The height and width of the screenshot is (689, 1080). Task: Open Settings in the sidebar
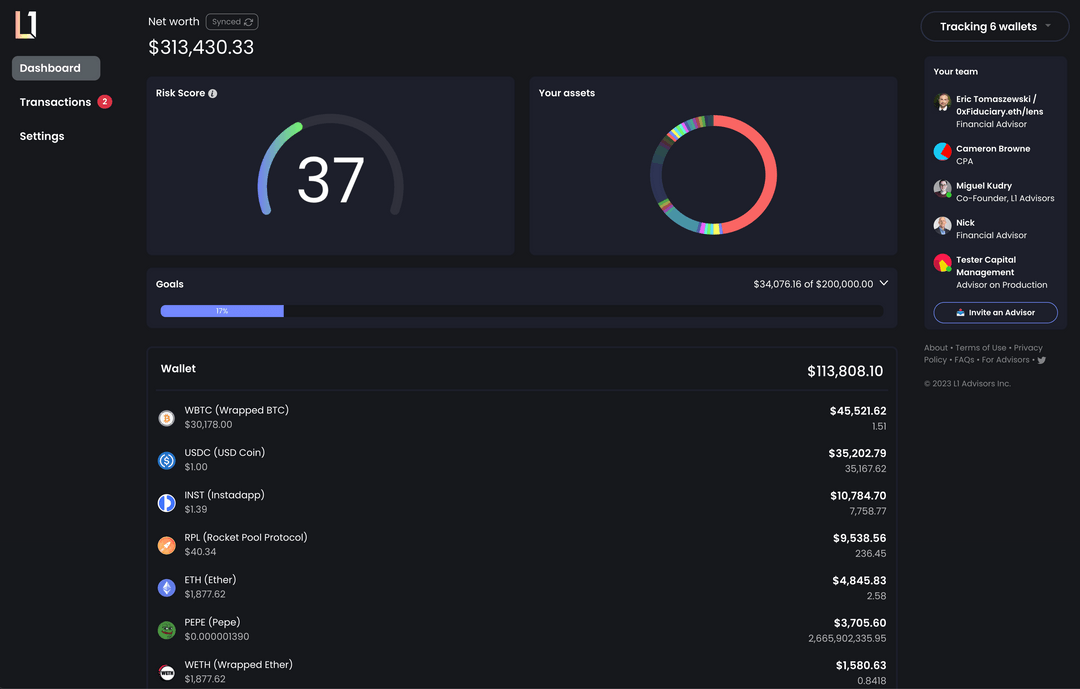coord(42,136)
